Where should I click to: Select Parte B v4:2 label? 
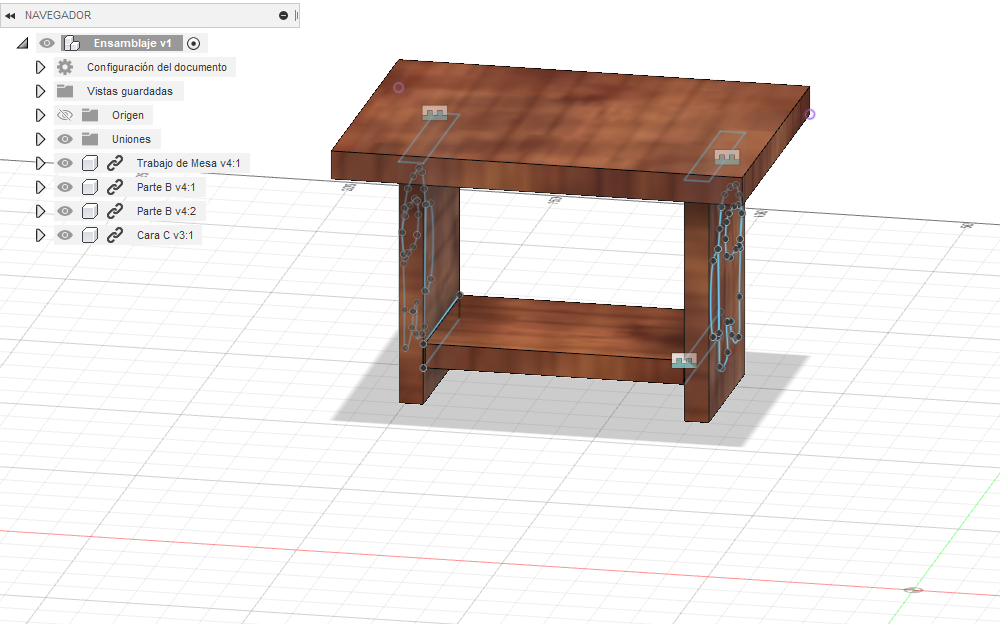166,211
